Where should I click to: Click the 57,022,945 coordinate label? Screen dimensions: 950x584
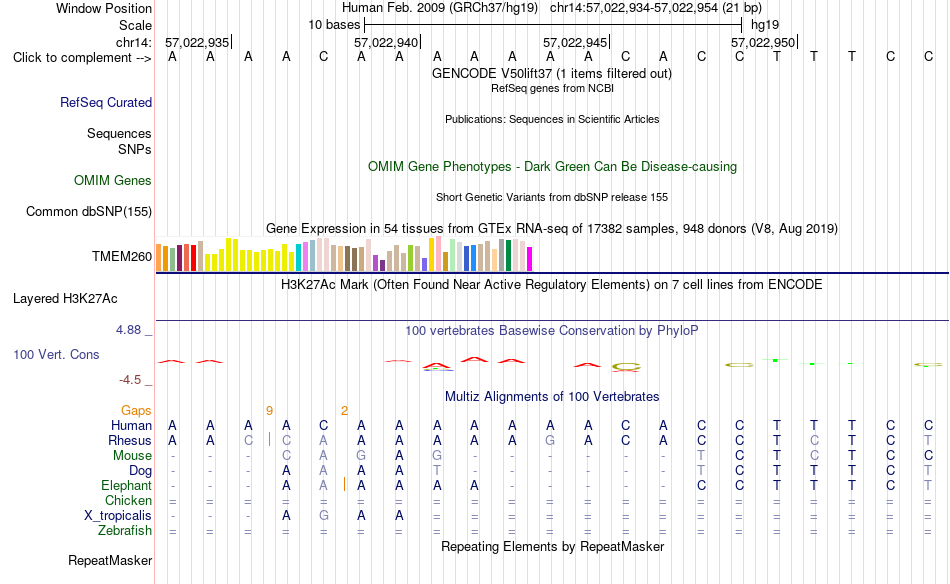click(x=575, y=42)
